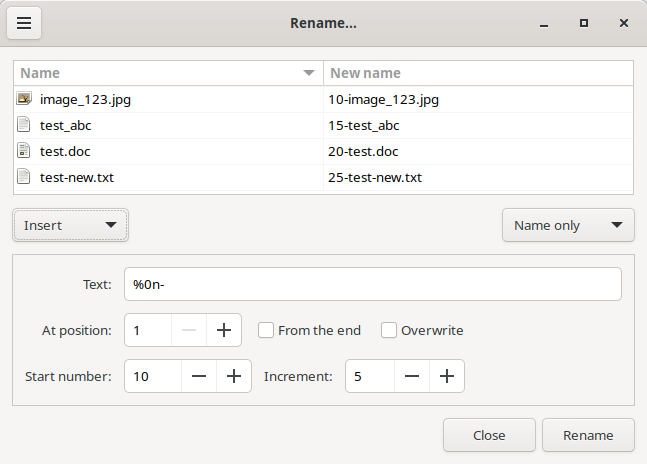Screen dimensions: 647x464
Task: Increase the At position value
Action: [224, 330]
